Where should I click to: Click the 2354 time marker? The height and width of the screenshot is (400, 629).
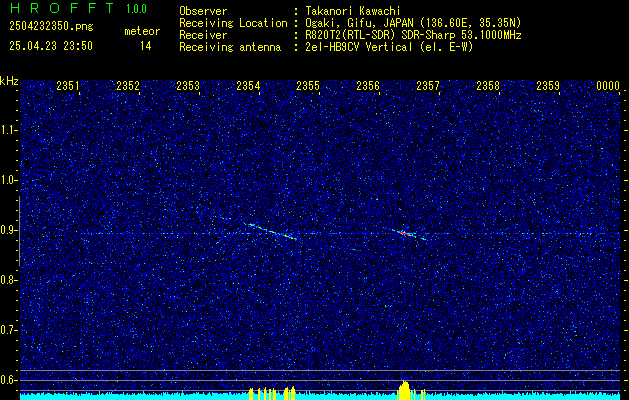click(248, 85)
